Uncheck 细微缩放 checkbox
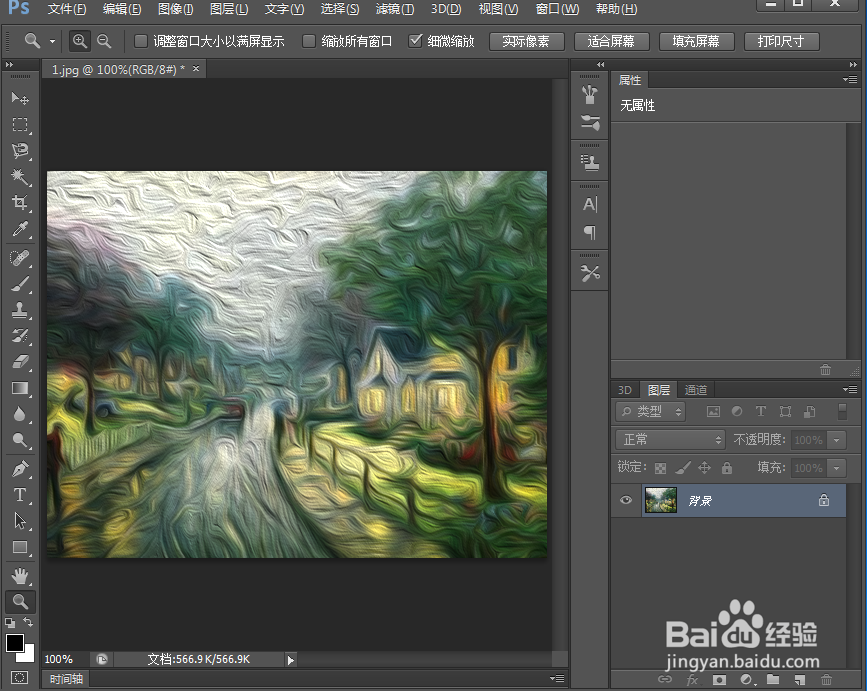The image size is (867, 691). tap(415, 41)
